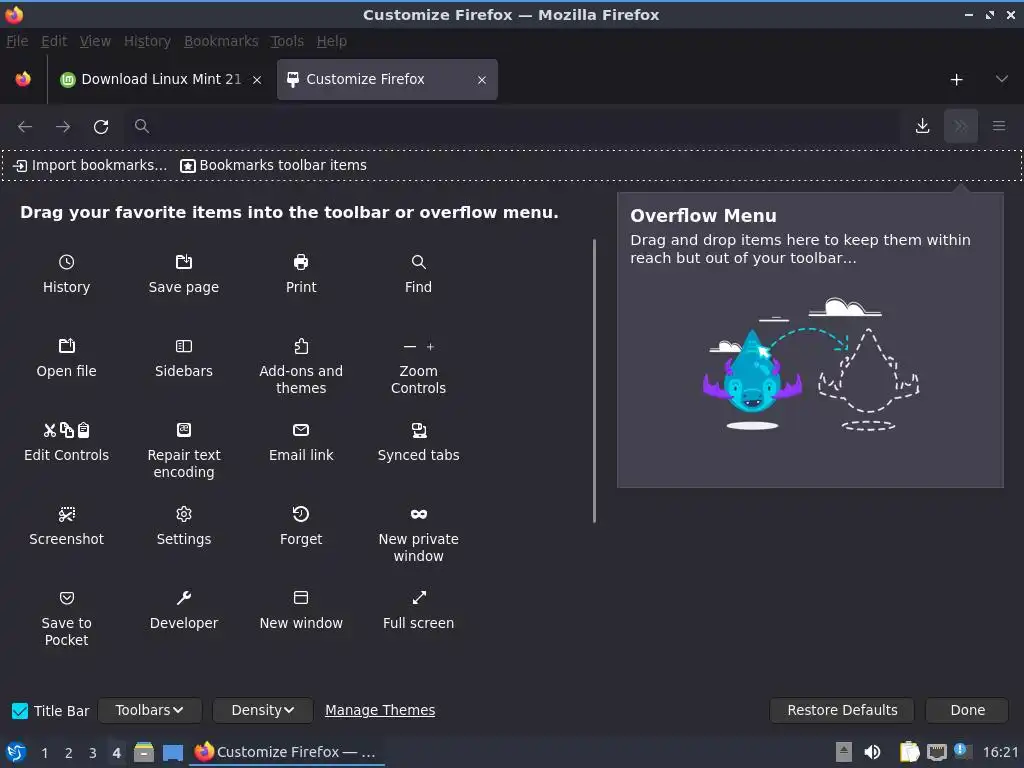Choose the Open file item
1024x768 pixels.
pyautogui.click(x=66, y=359)
